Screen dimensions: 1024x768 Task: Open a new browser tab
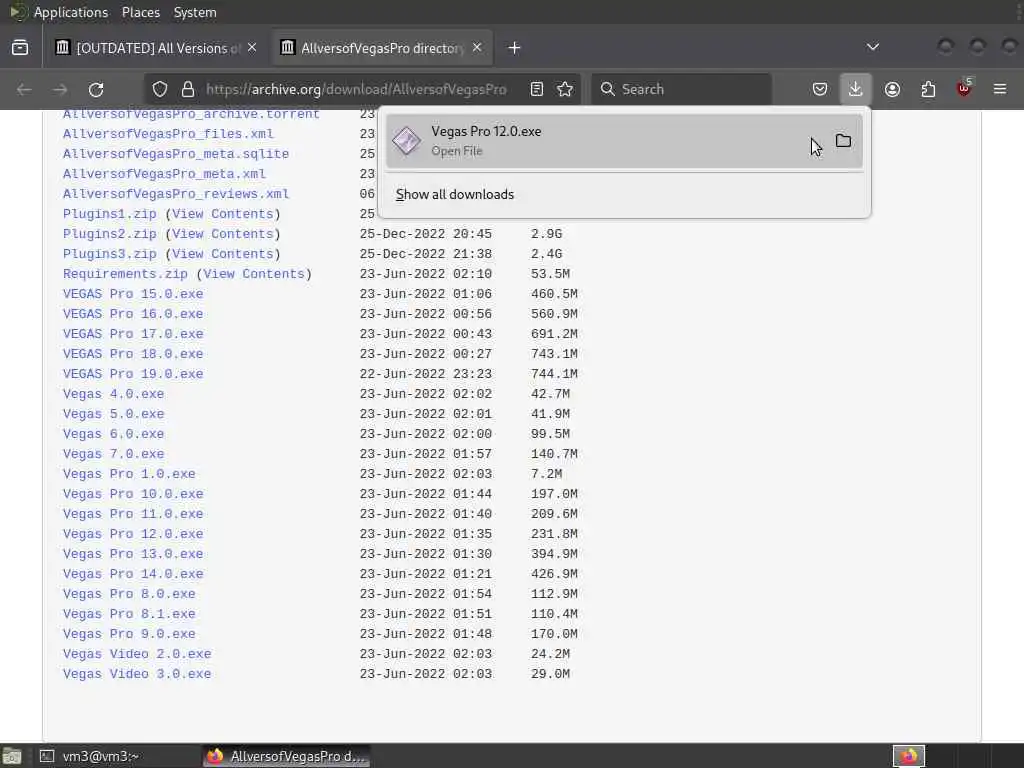515,48
